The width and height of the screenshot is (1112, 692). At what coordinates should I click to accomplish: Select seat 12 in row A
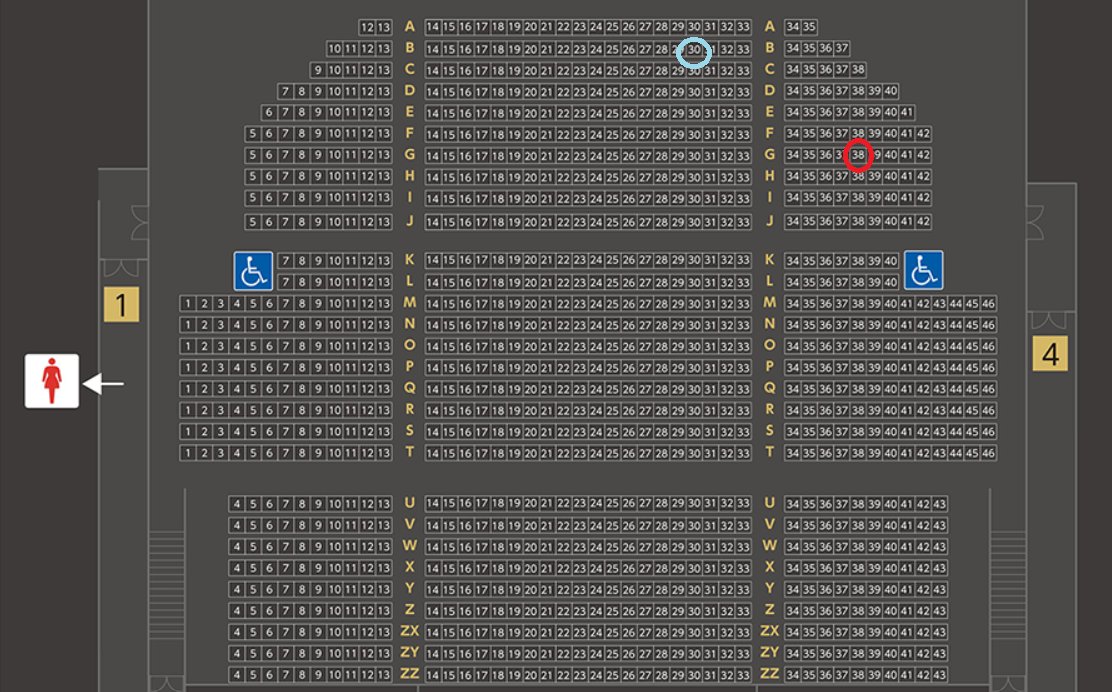click(x=367, y=28)
